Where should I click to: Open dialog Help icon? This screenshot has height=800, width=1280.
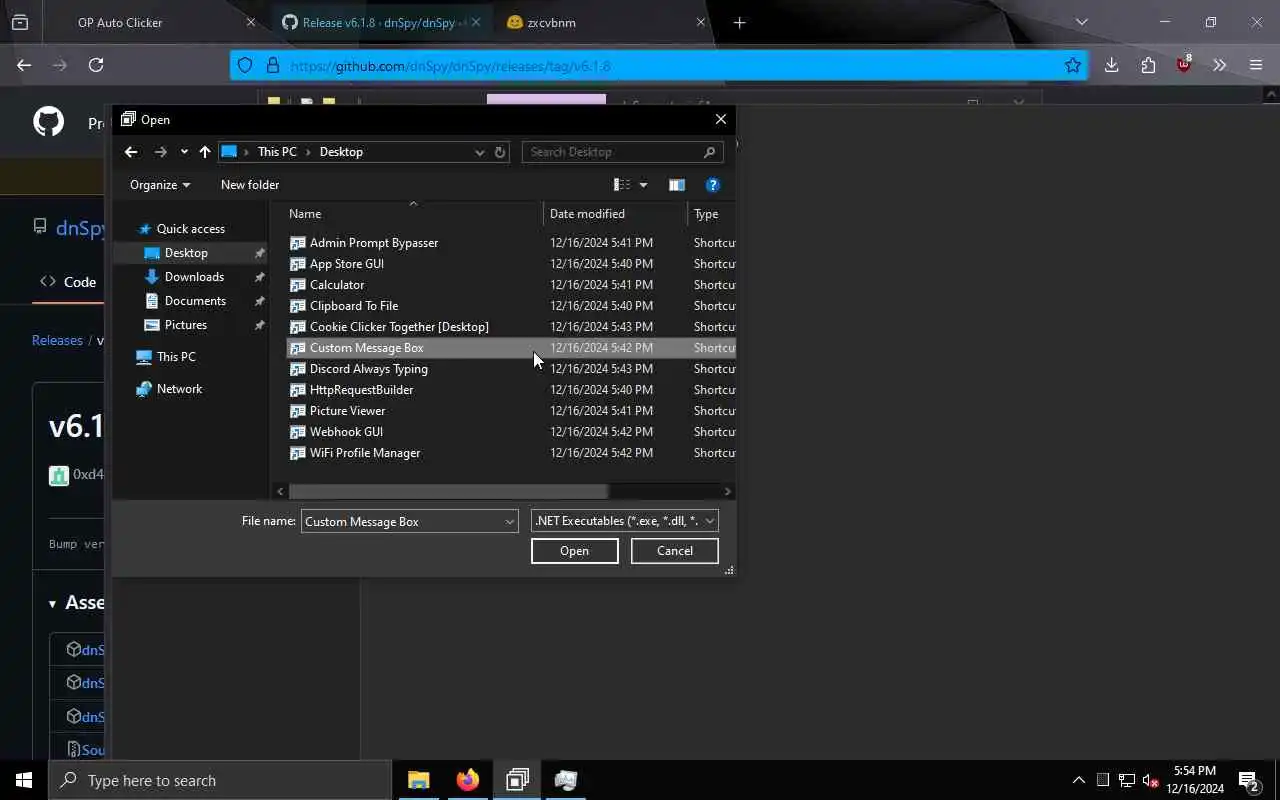tap(713, 185)
